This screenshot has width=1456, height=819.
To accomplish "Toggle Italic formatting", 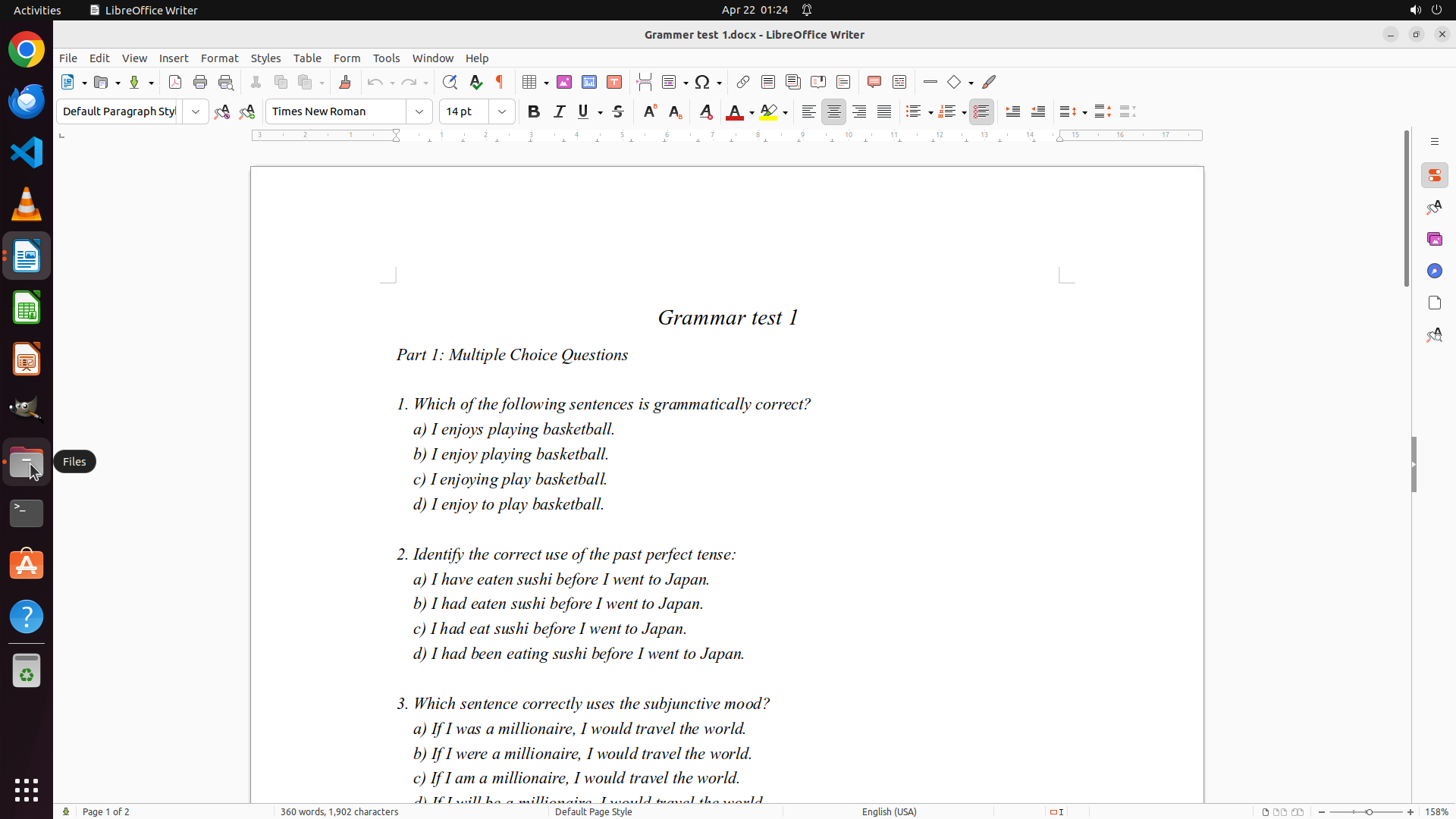I will click(560, 111).
